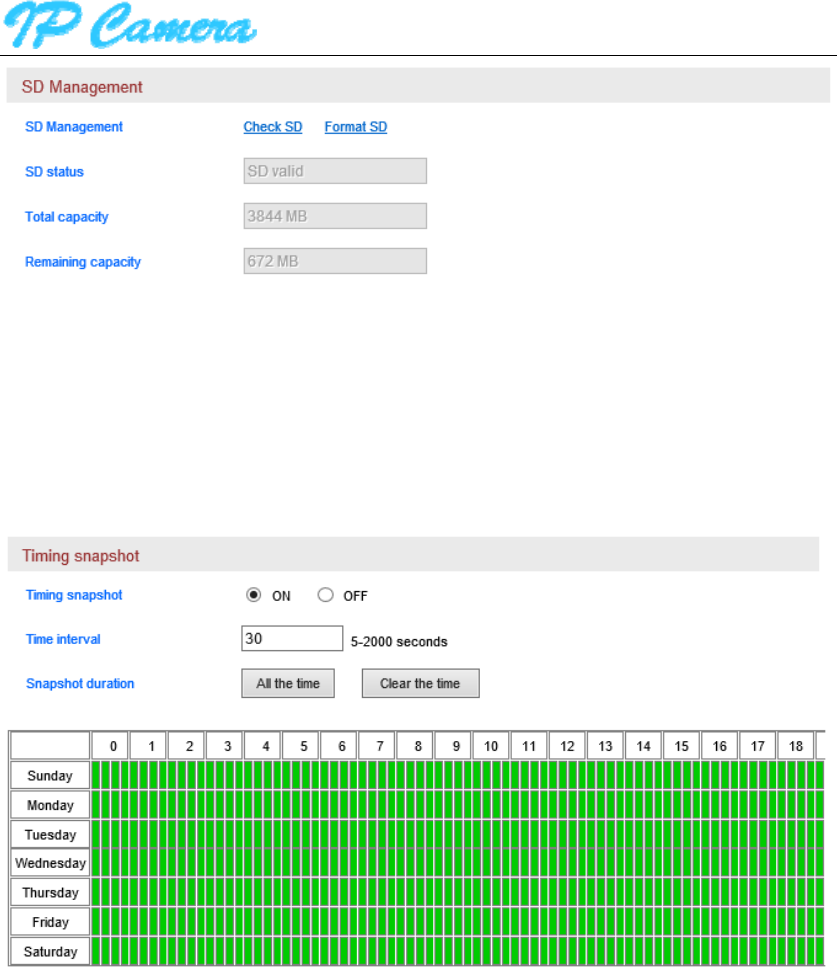Select hour 4 column header
Viewport: 837px width, 980px height.
click(x=263, y=746)
